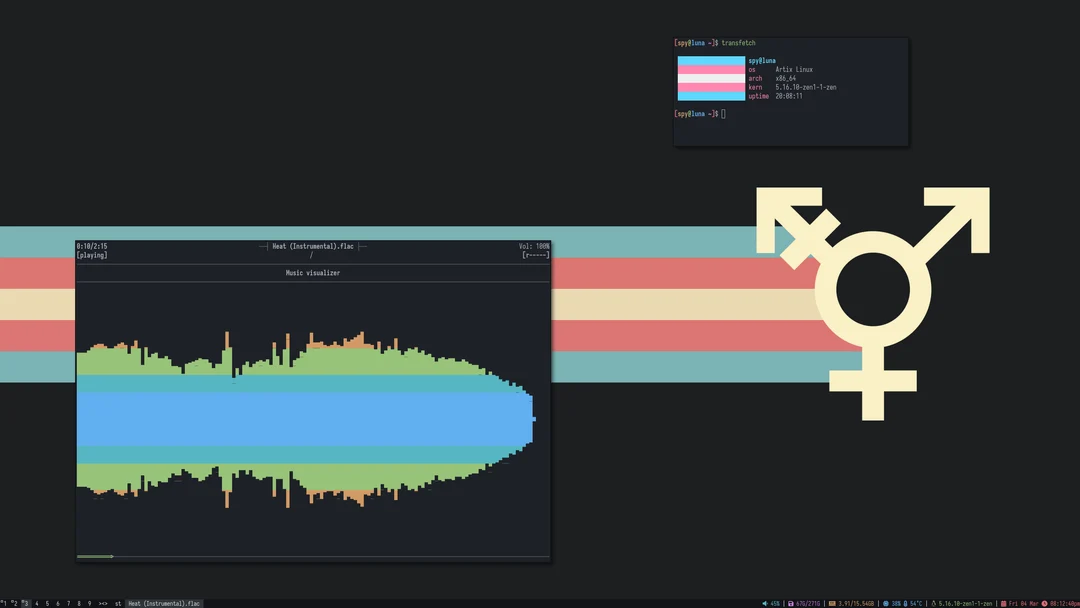
Task: Click the kernel icon before 5.16.10-zen1-1-zen
Action: (x=933, y=603)
